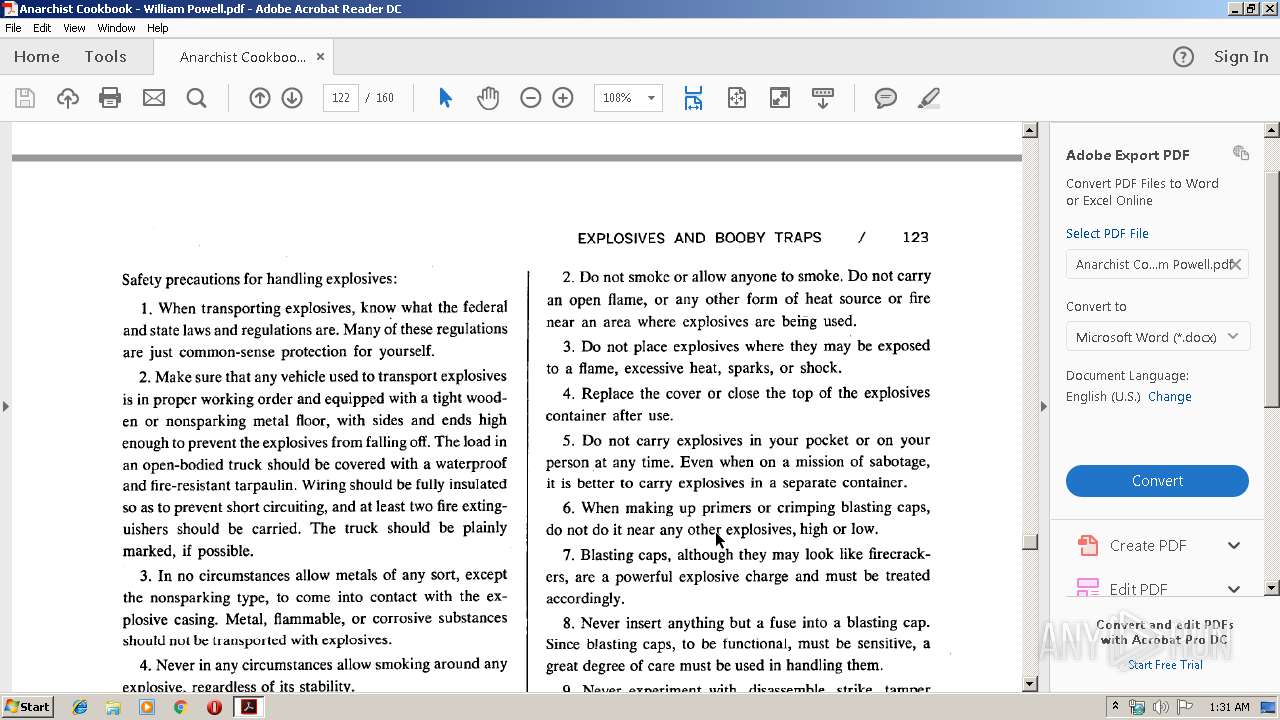Click the 1:31 AM system clock
The width and height of the screenshot is (1280, 720).
[x=1229, y=707]
